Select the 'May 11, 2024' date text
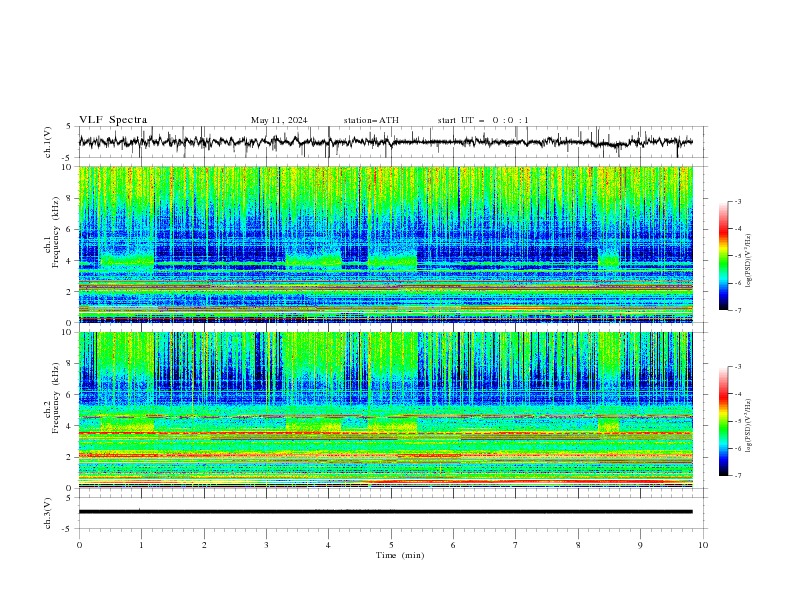 279,120
